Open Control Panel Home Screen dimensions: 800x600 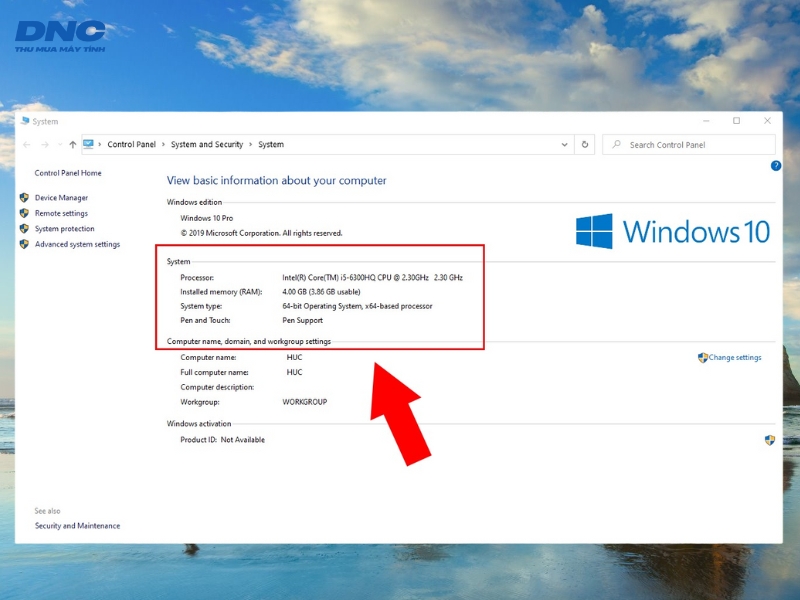click(x=68, y=173)
